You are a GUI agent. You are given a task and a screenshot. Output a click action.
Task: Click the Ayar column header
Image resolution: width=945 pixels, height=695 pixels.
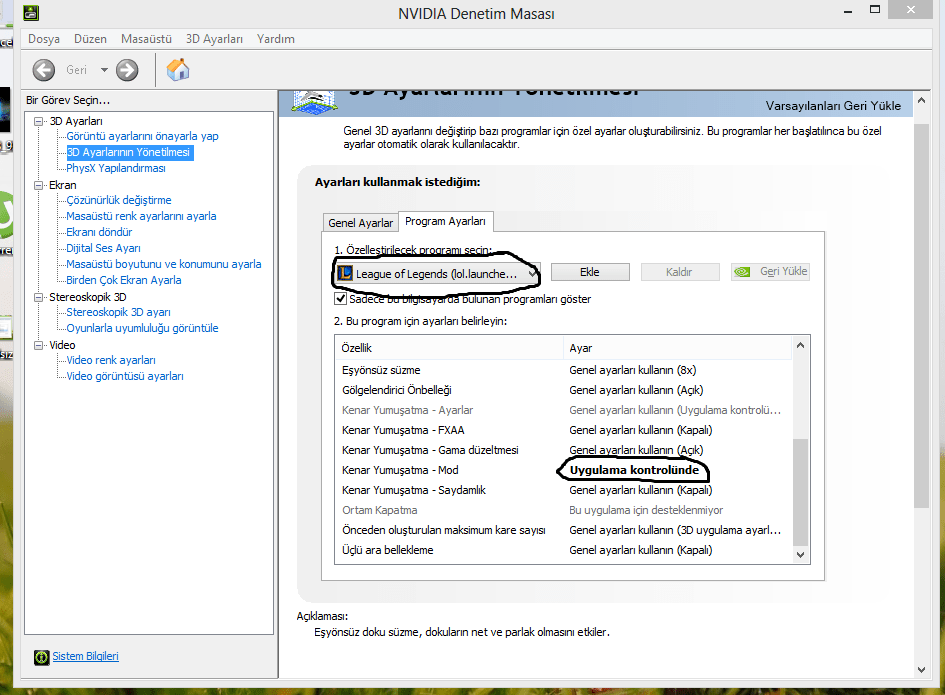[x=677, y=348]
